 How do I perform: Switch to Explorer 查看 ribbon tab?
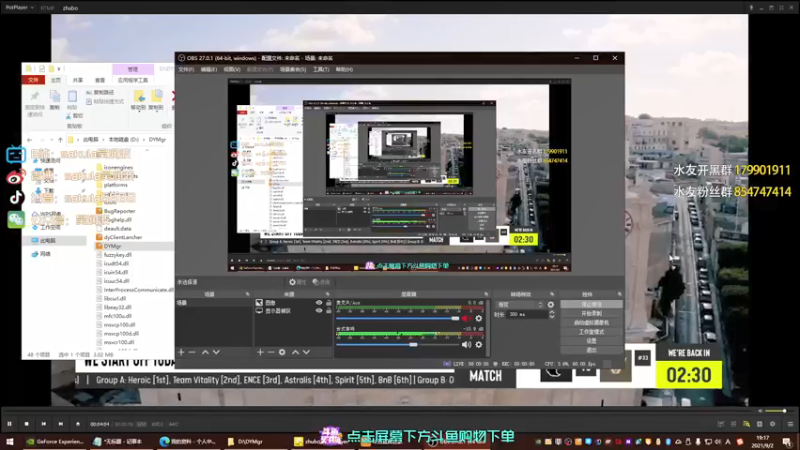[x=99, y=80]
